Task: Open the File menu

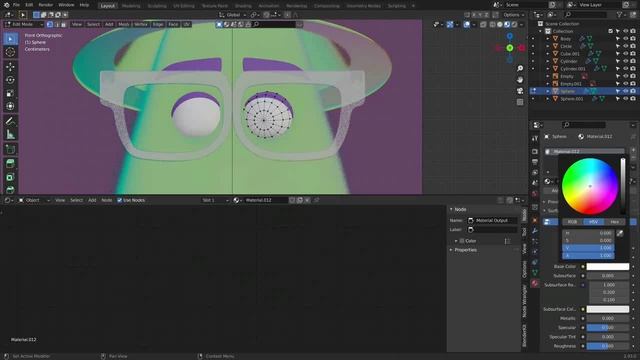Action: point(16,5)
